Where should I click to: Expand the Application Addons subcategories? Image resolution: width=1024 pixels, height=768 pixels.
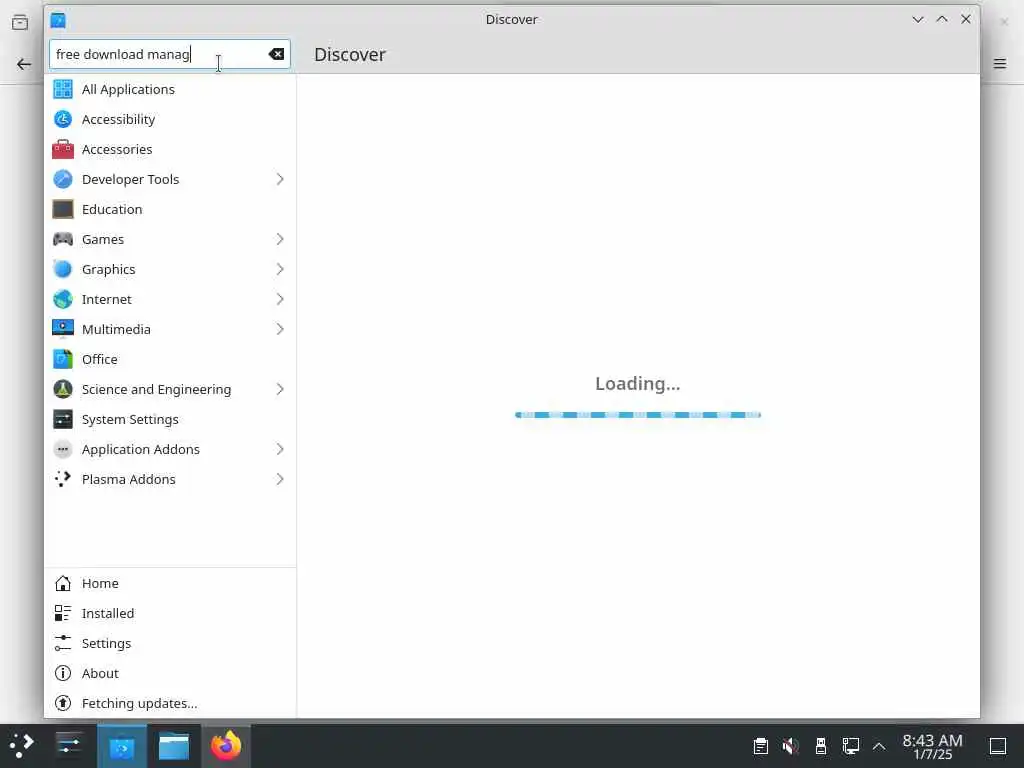point(280,449)
